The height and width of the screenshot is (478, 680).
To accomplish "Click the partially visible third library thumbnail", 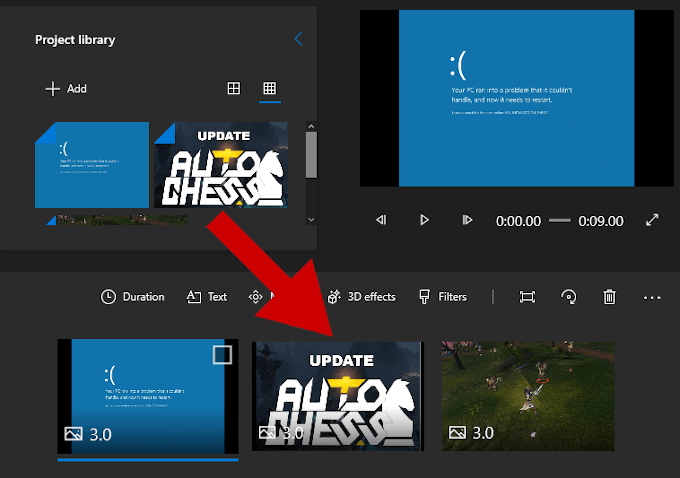I will tap(117, 220).
